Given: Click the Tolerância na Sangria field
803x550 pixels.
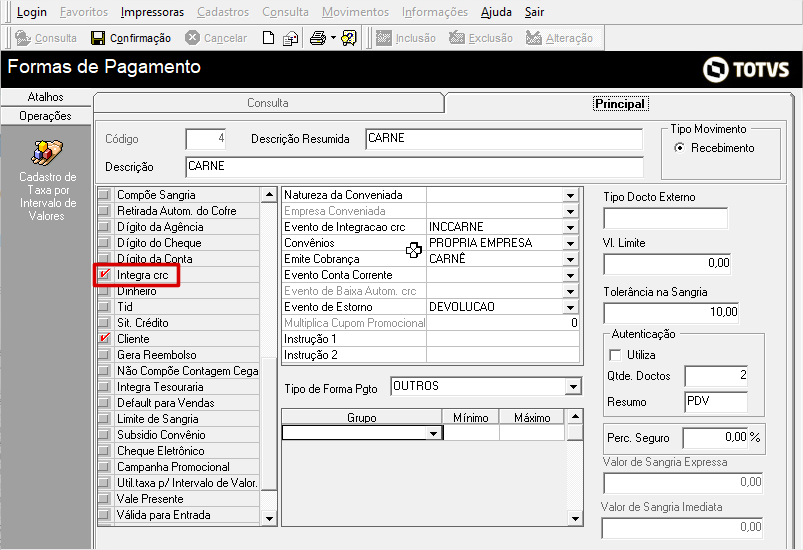Looking at the screenshot, I should (x=671, y=312).
